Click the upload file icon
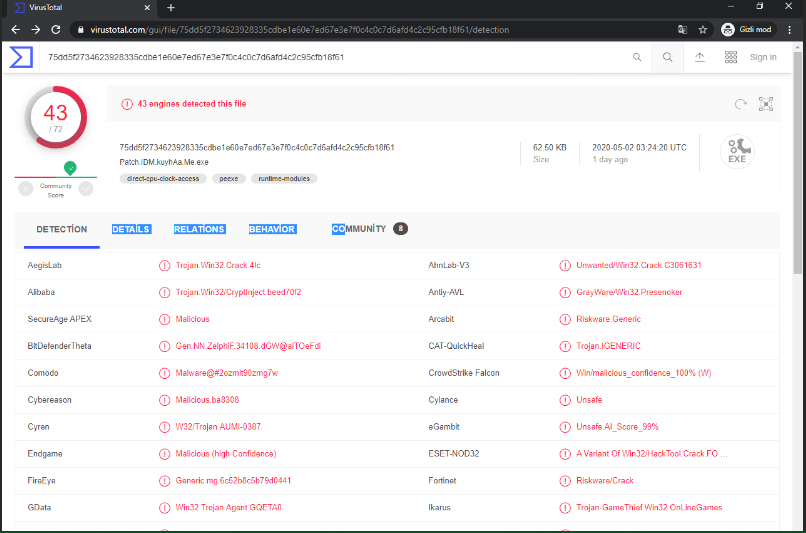This screenshot has width=806, height=533. point(700,57)
